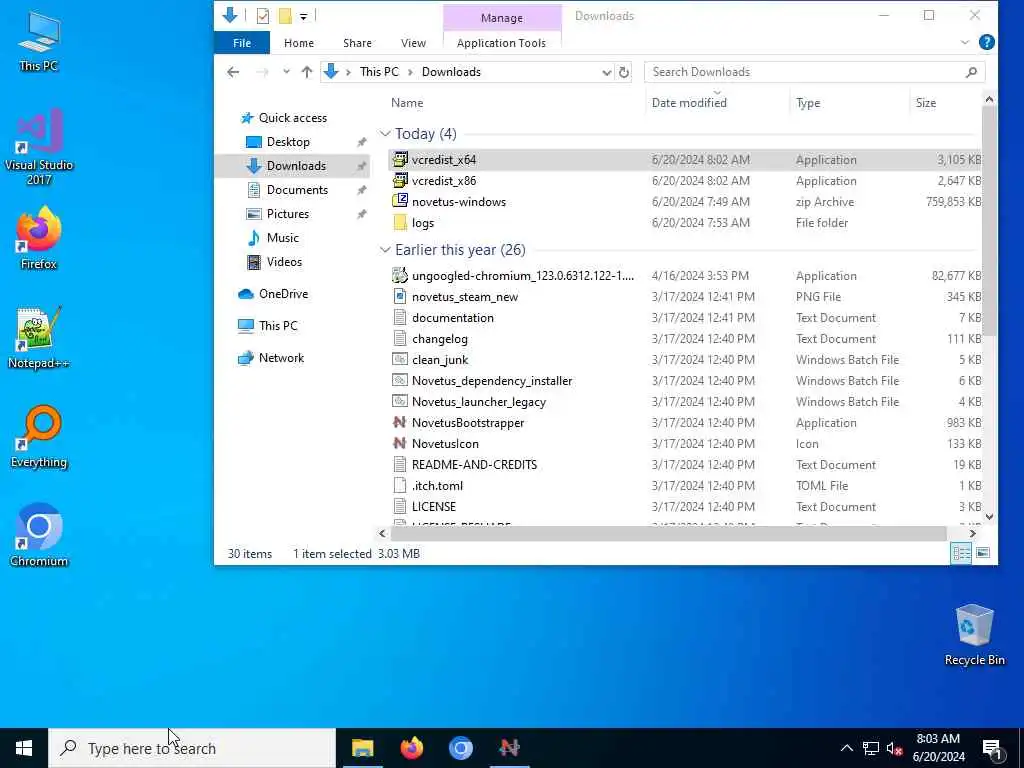Open OneDrive in navigation pane
1024x768 pixels.
(283, 294)
